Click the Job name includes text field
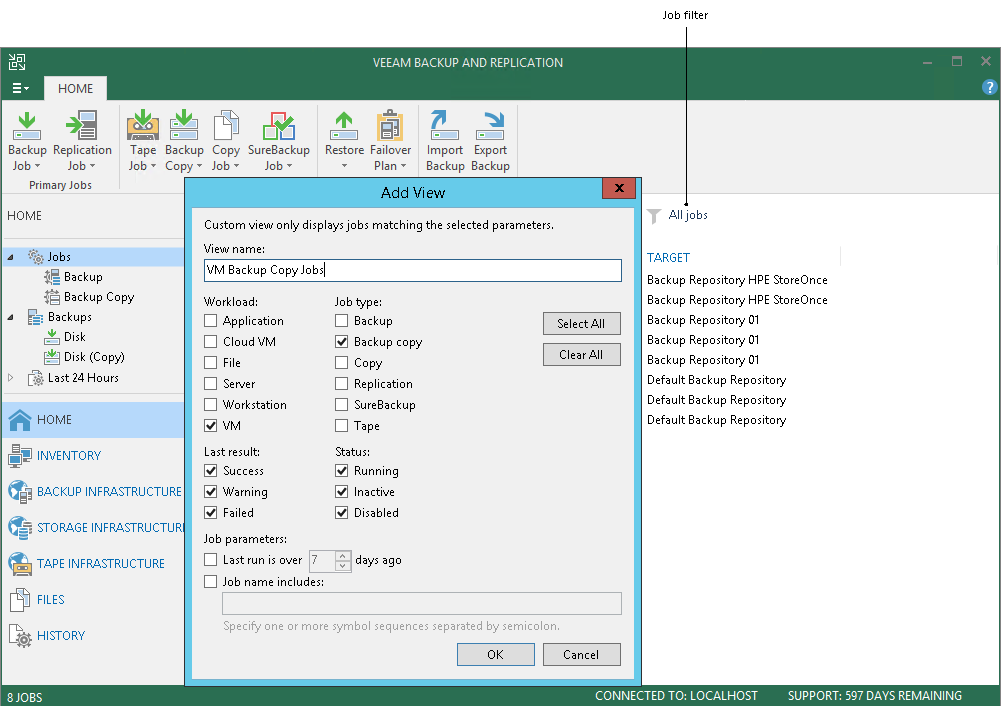Viewport: 1001px width, 706px height. [421, 603]
